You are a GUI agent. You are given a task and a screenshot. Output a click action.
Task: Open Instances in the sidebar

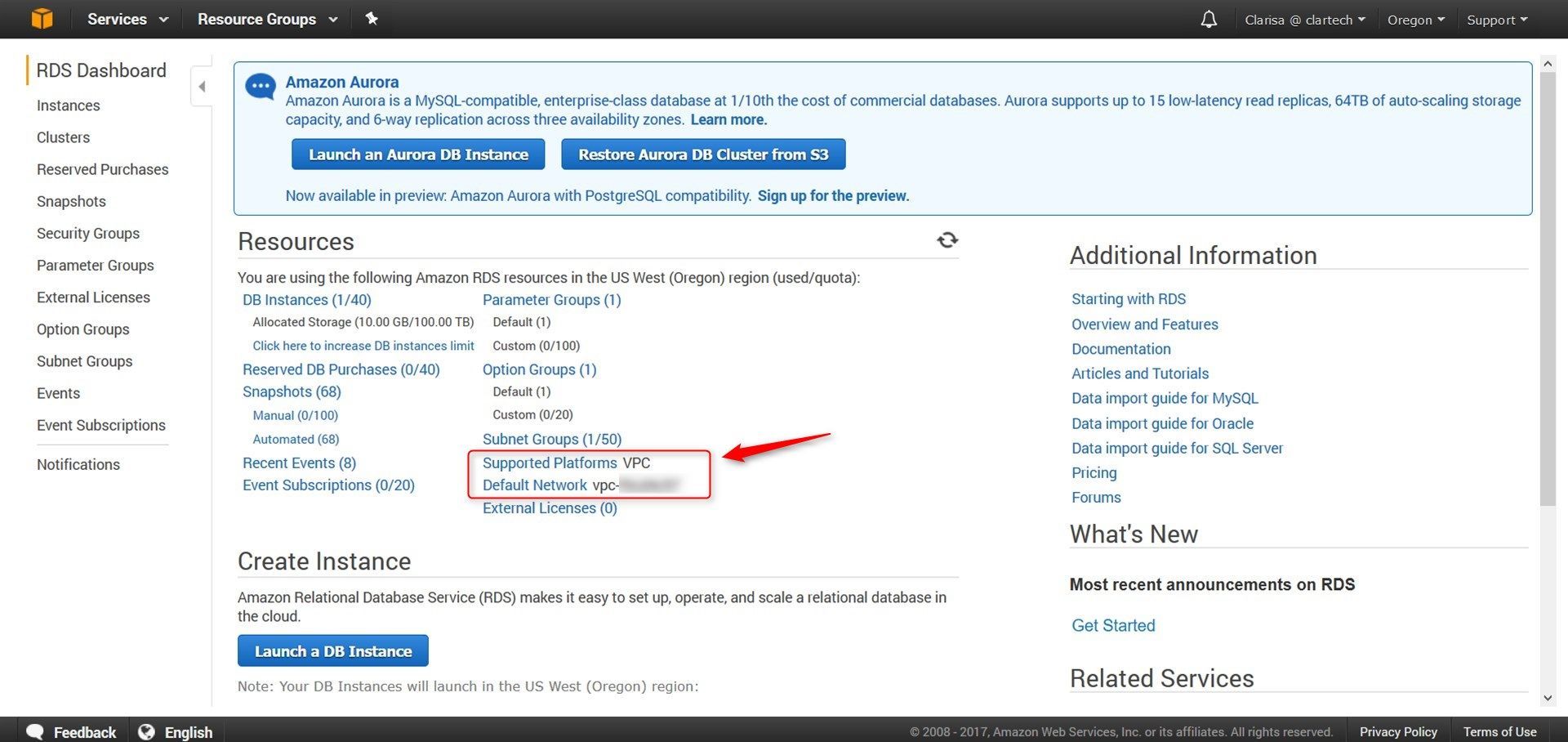point(69,105)
